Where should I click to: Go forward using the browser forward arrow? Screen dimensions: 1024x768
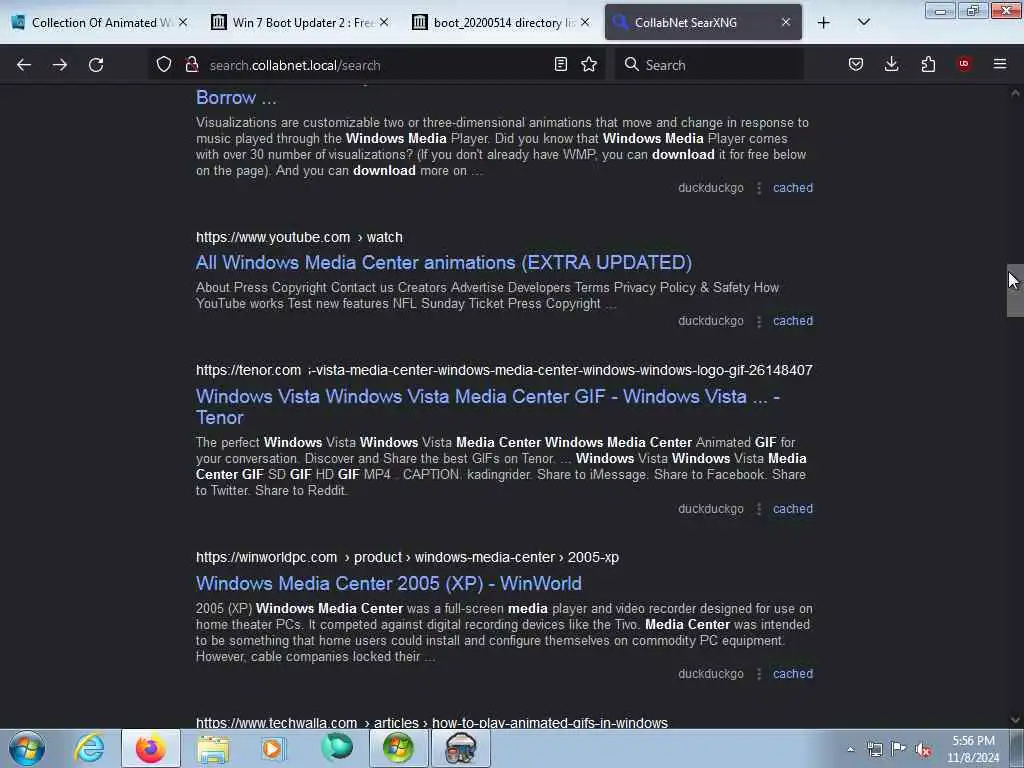60,65
